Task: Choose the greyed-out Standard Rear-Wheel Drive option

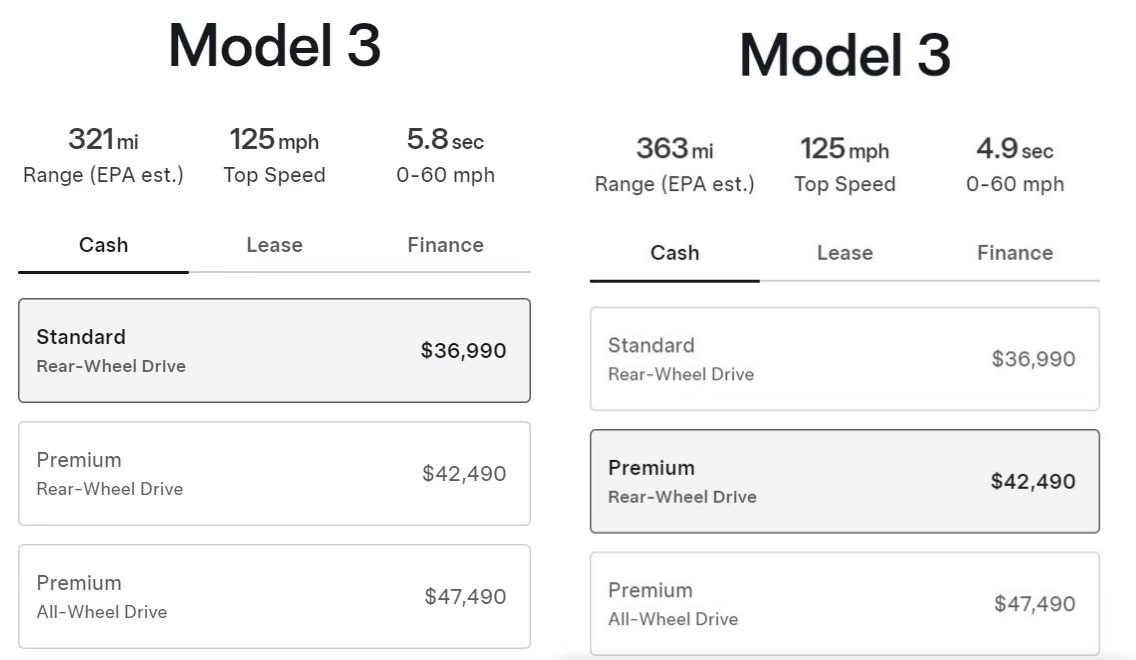Action: (844, 359)
